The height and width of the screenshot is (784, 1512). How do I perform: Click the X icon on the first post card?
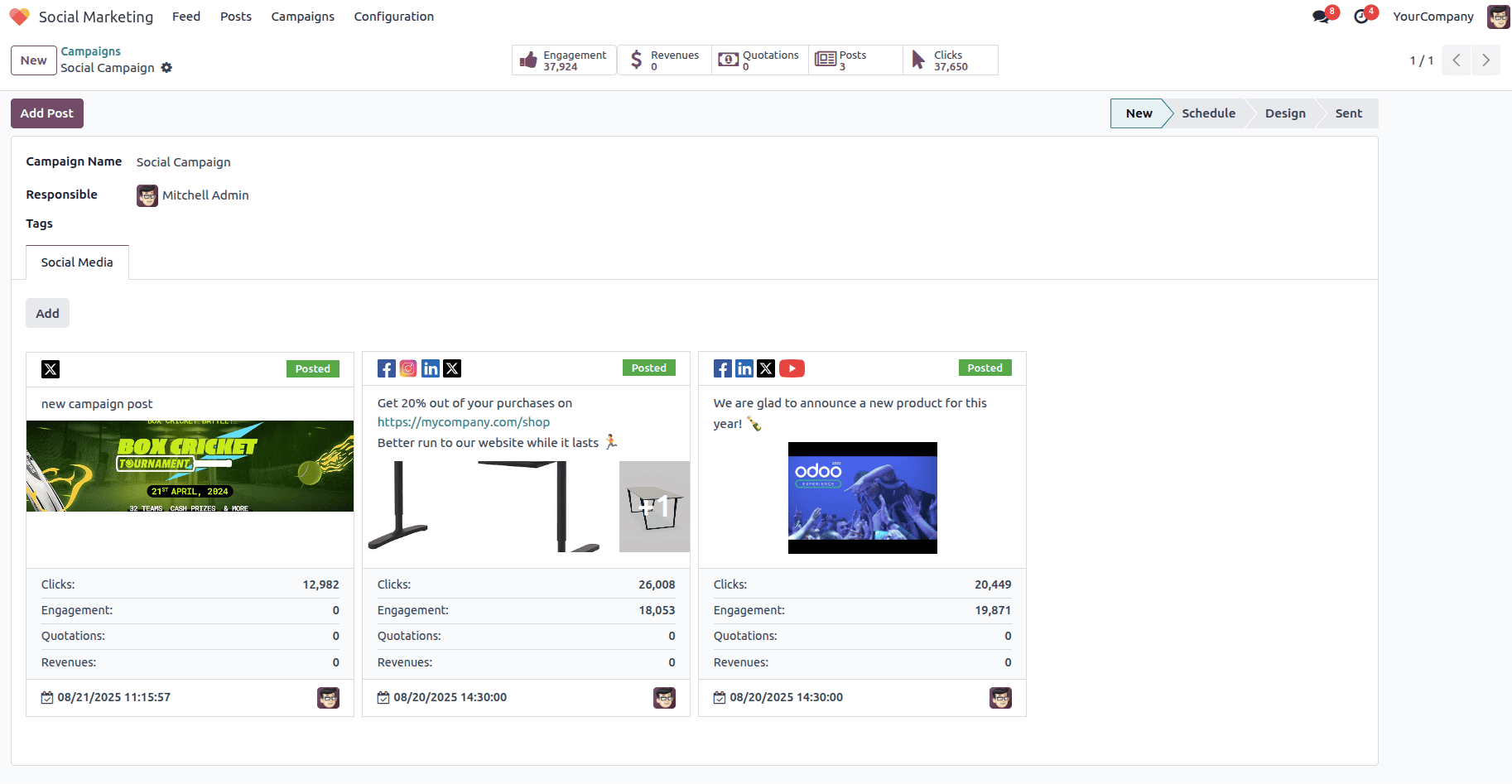51,368
